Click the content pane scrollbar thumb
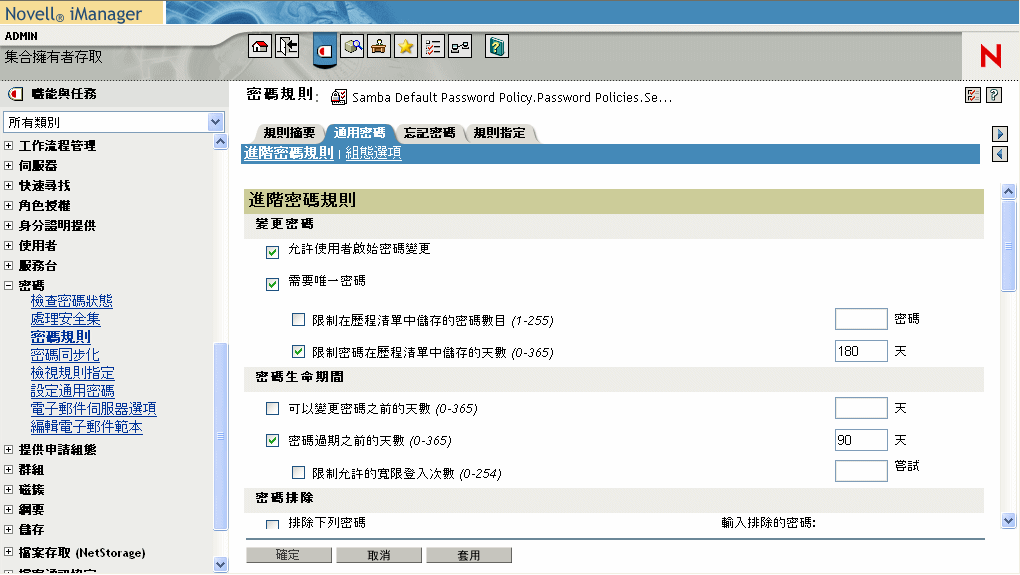 coord(1008,246)
